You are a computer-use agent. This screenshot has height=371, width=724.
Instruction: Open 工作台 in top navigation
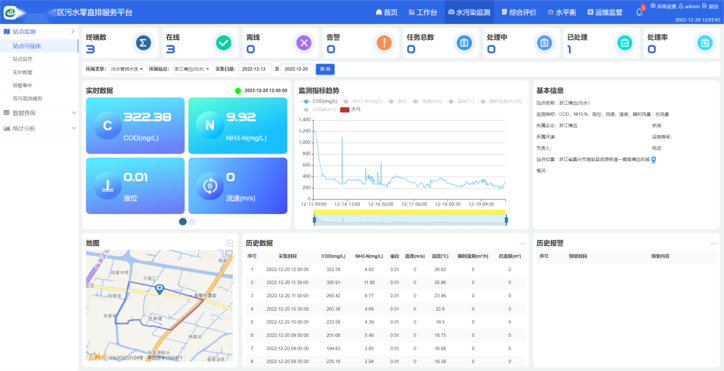point(422,12)
